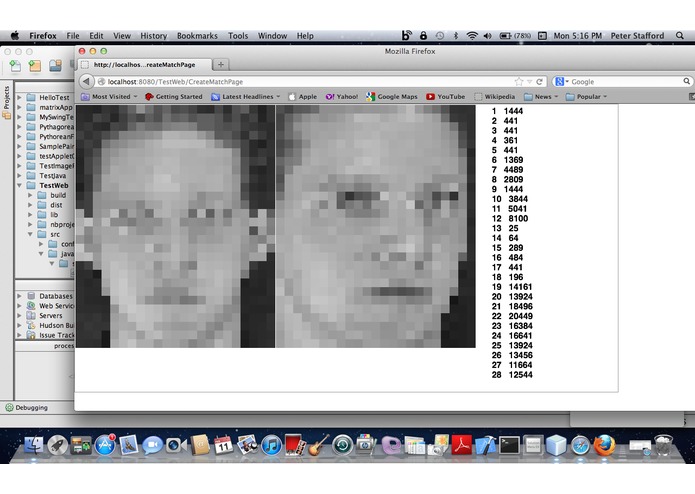This screenshot has height=494, width=695.
Task: Click the Firefox back arrow button
Action: (x=86, y=82)
